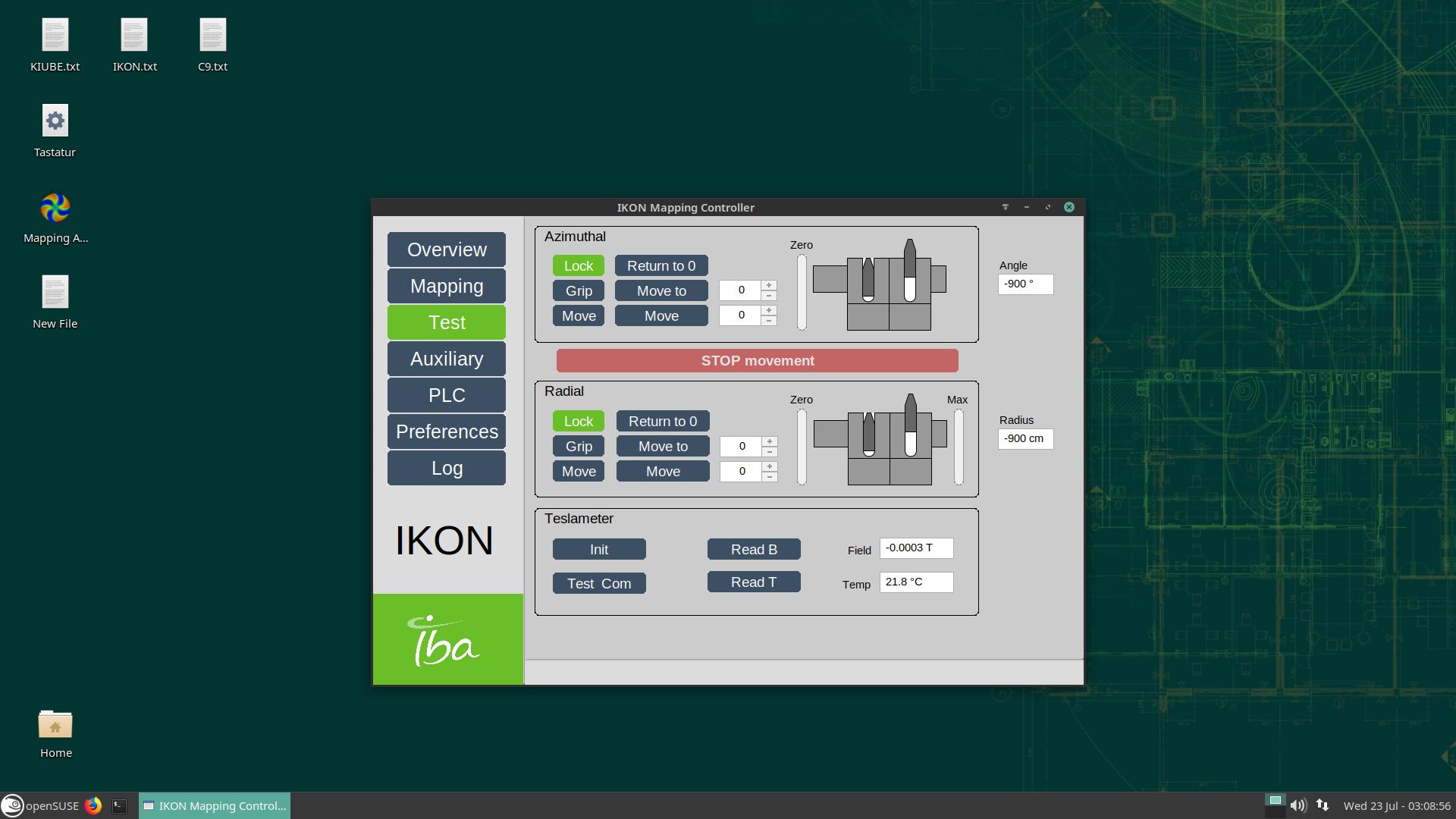Screen dimensions: 1456x819
Task: Toggle the Radial Lock button
Action: [579, 421]
